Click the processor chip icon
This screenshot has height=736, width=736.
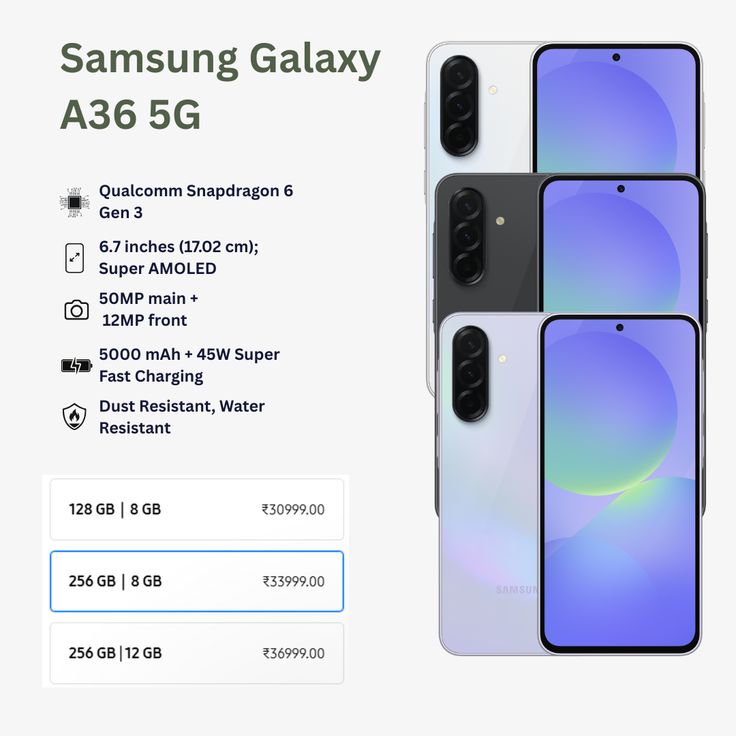(74, 202)
